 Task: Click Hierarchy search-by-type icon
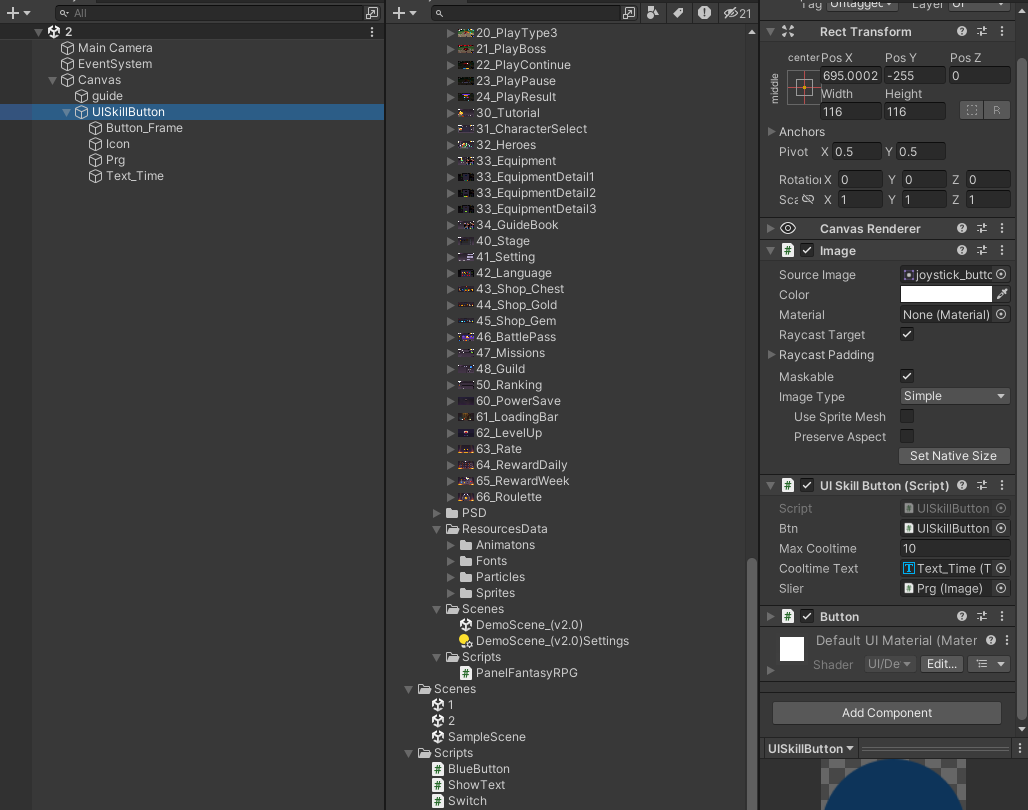click(372, 13)
